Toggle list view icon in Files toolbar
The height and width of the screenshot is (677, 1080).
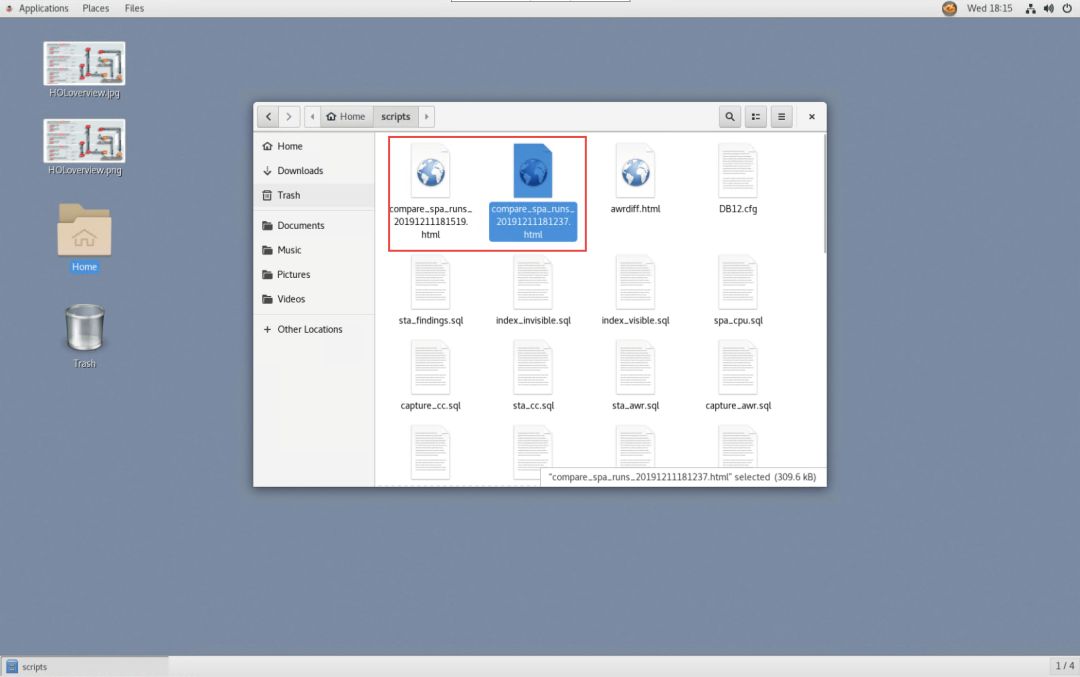[x=756, y=116]
